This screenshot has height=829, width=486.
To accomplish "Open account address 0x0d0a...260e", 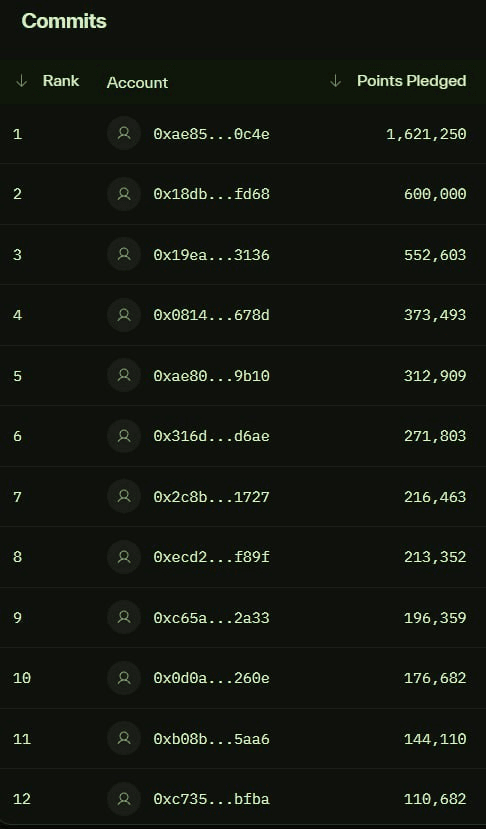I will [212, 678].
